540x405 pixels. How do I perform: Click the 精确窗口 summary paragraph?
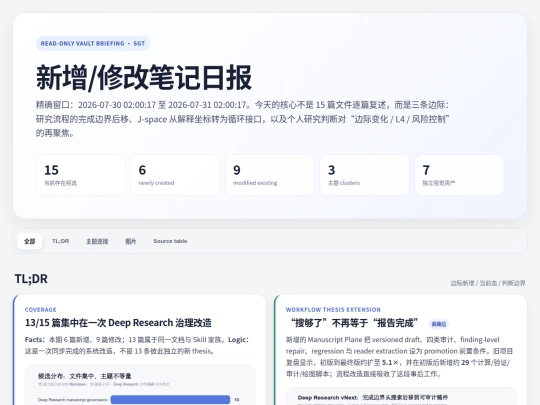242,119
